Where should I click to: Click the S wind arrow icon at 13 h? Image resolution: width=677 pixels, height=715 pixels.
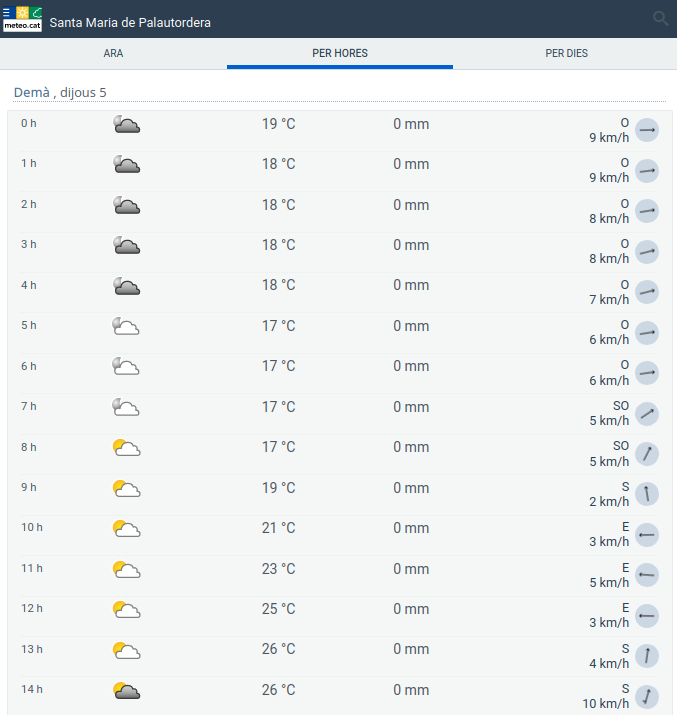tap(647, 656)
